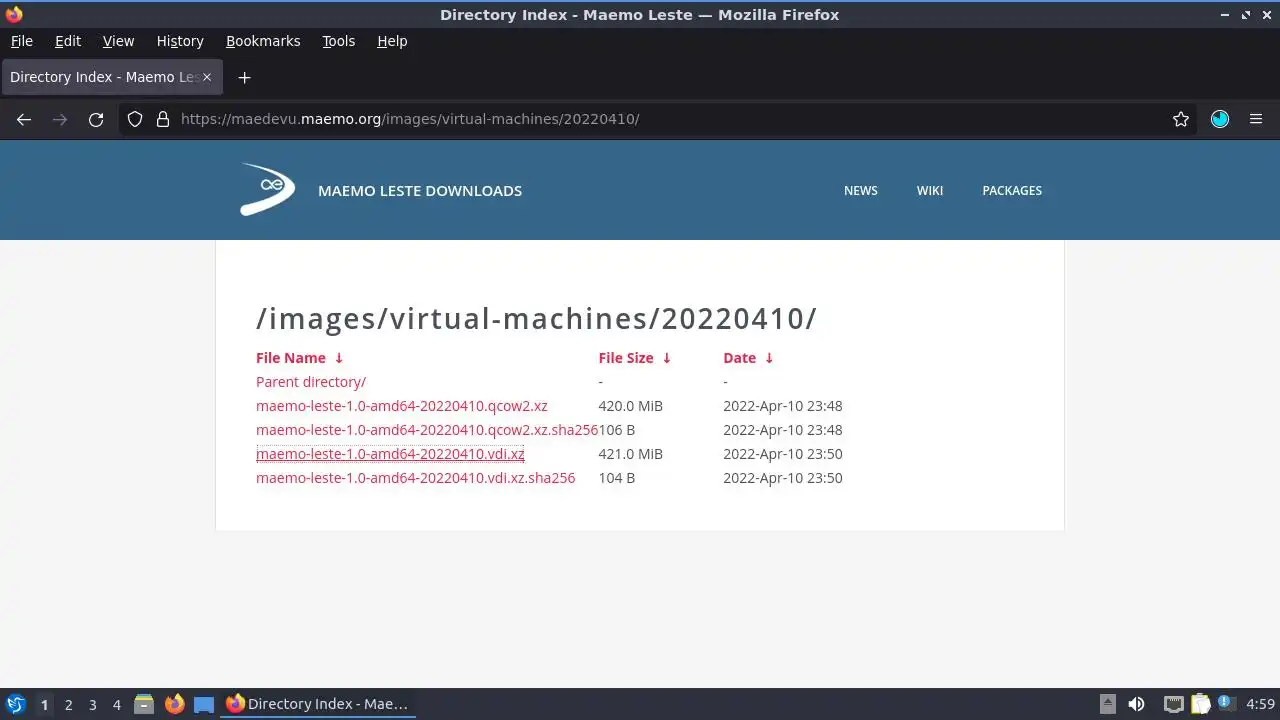The height and width of the screenshot is (720, 1280).
Task: Open the Bookmarks menu
Action: pyautogui.click(x=263, y=41)
